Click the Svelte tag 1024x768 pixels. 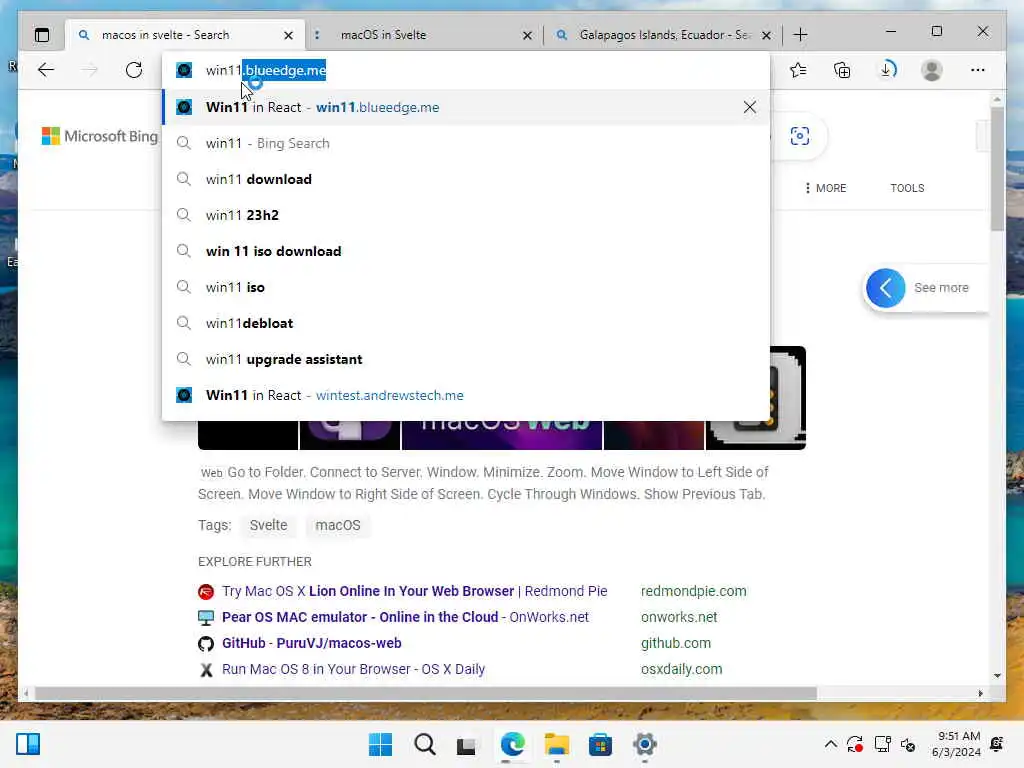click(268, 525)
